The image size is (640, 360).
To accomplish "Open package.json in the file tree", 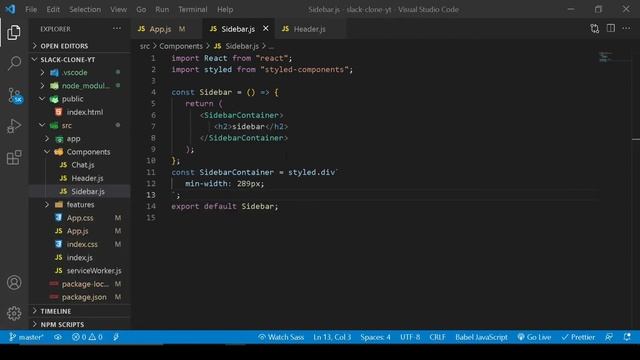I will click(x=80, y=297).
